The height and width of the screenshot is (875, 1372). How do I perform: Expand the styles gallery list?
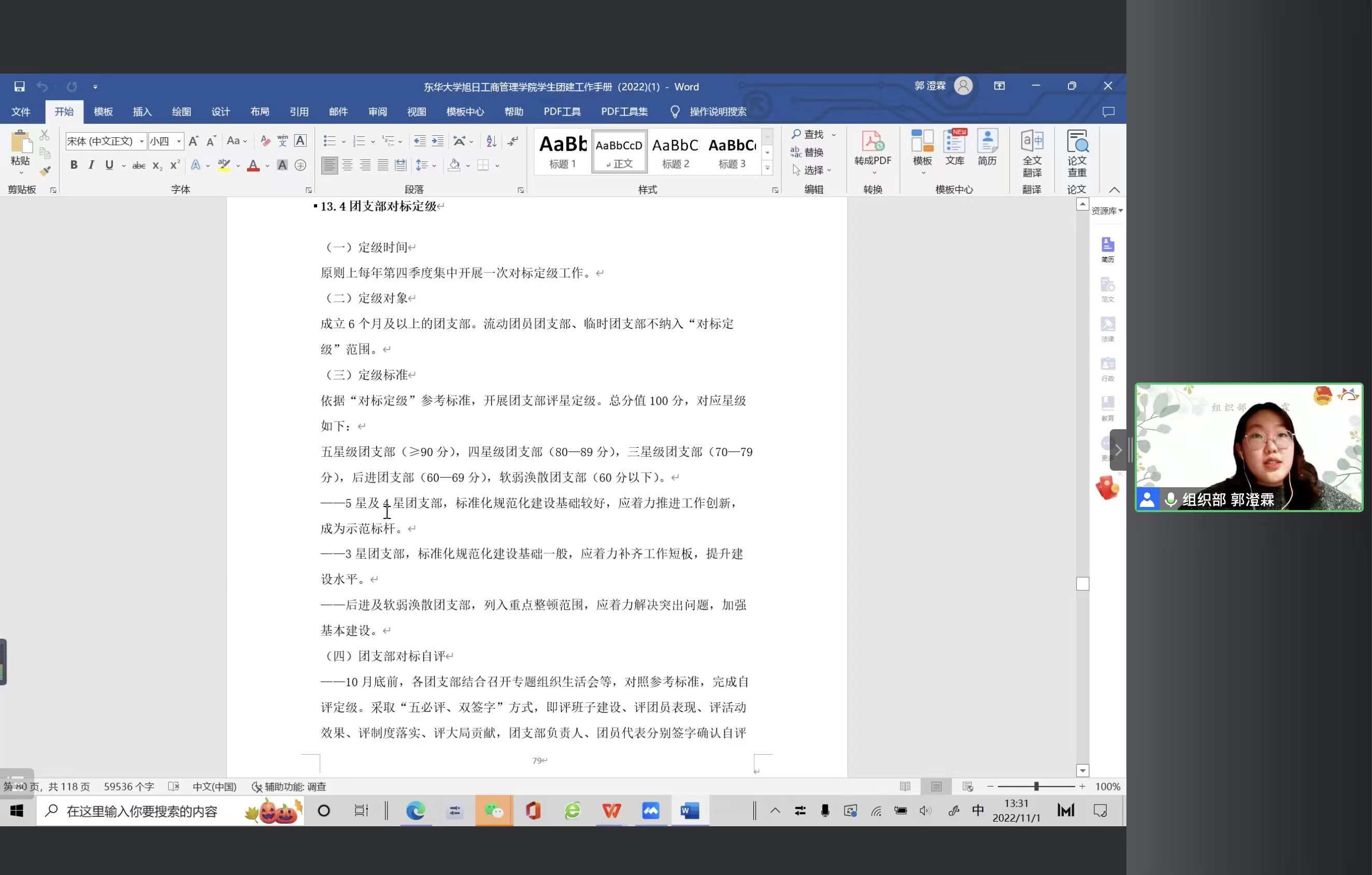[x=767, y=167]
